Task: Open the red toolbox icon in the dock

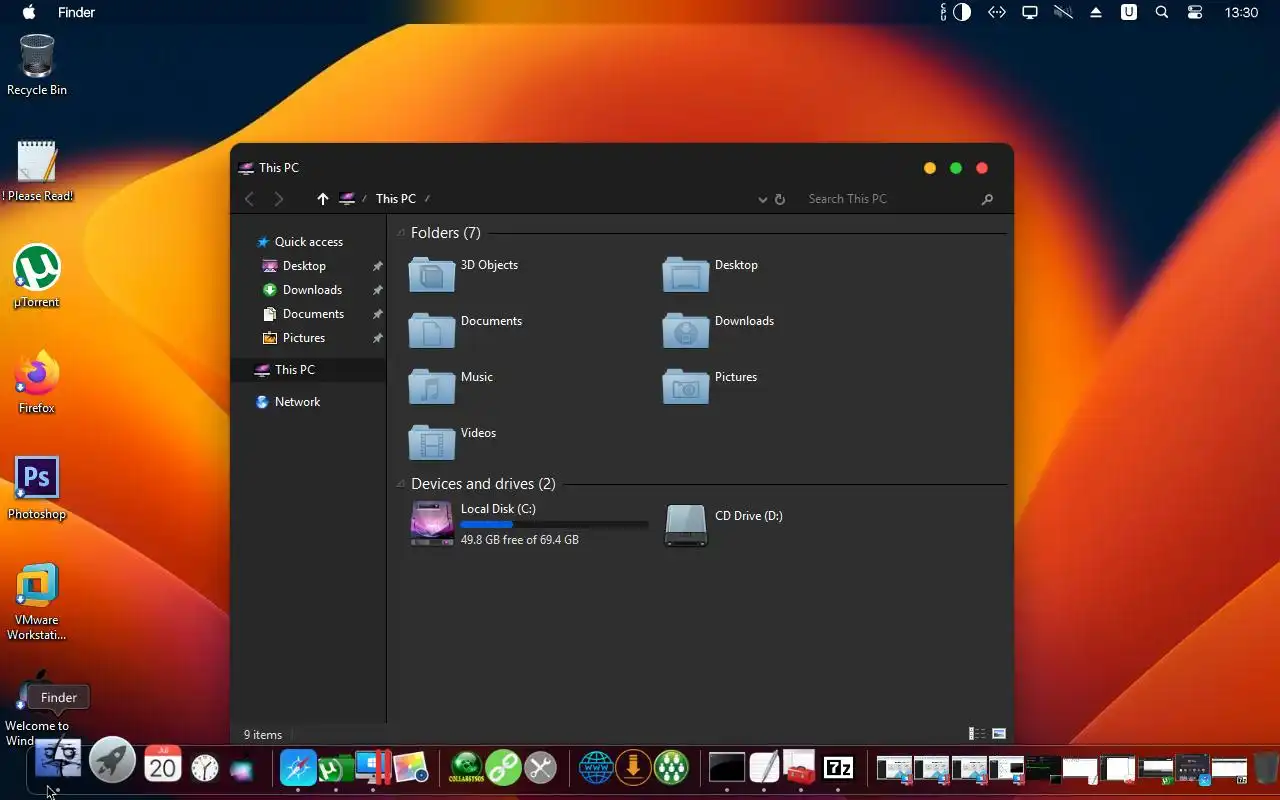Action: coord(800,768)
